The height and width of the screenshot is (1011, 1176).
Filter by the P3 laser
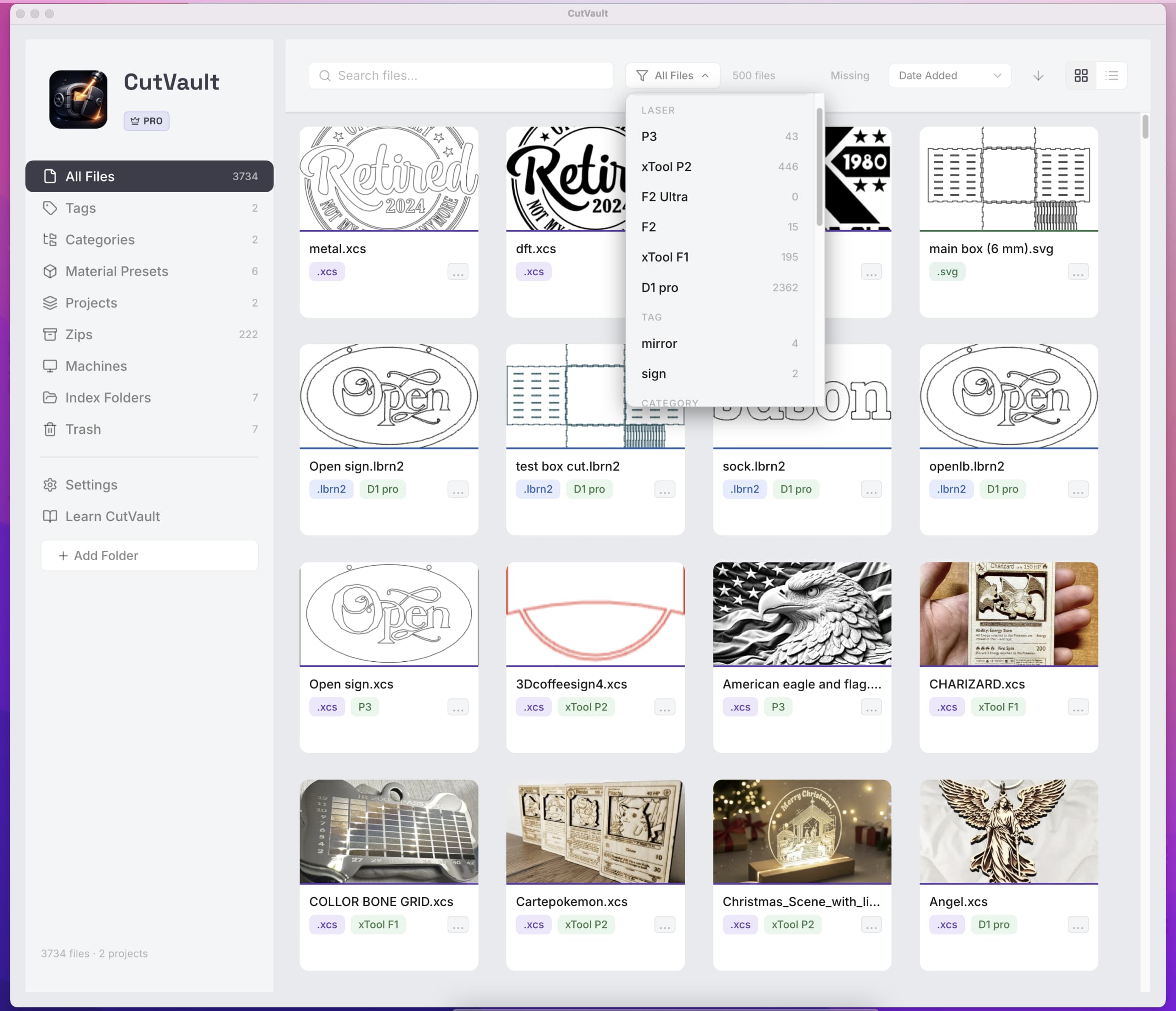coord(720,136)
